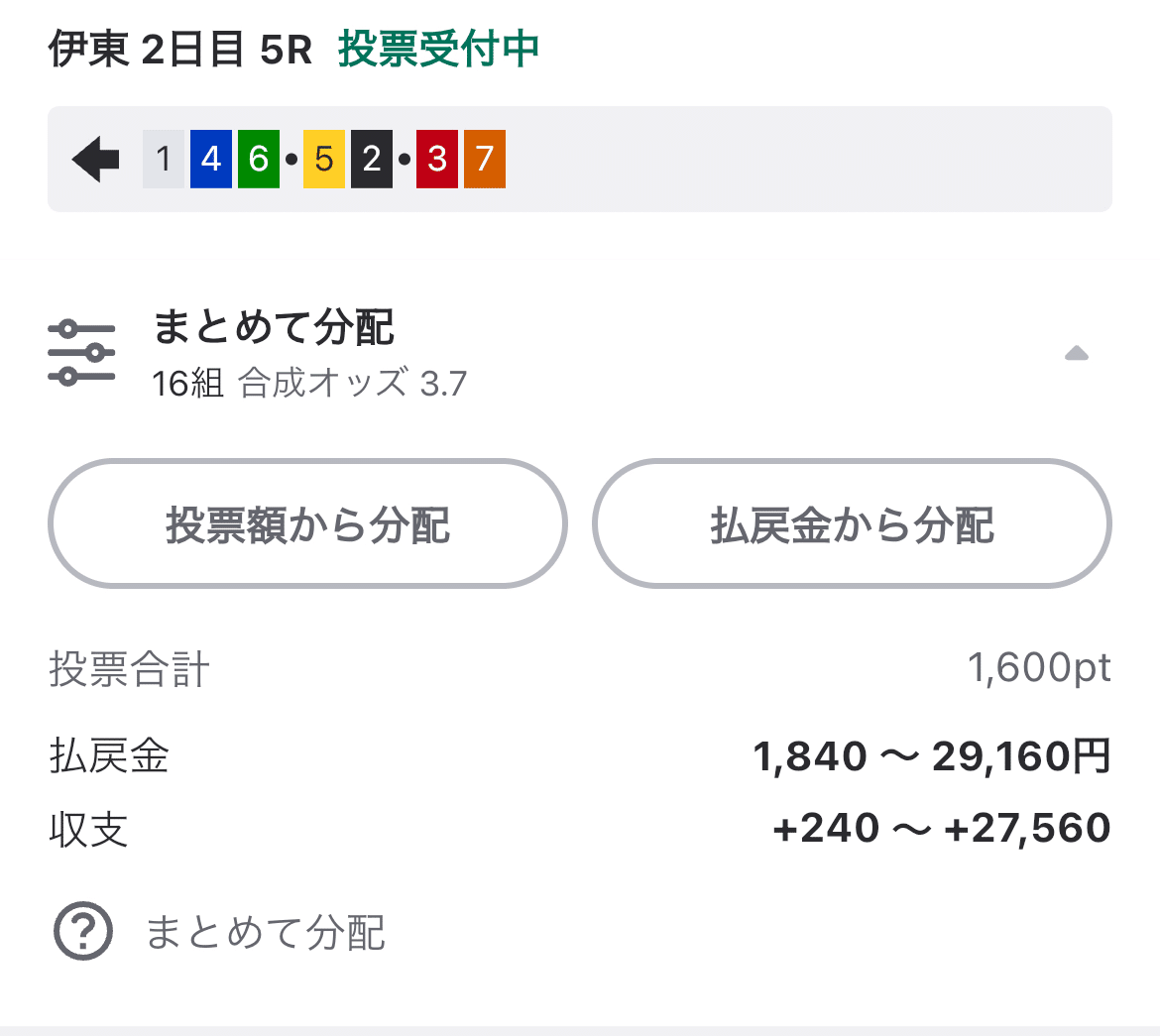Toggle the red number 3 selection
1160x1036 pixels.
coord(436,159)
